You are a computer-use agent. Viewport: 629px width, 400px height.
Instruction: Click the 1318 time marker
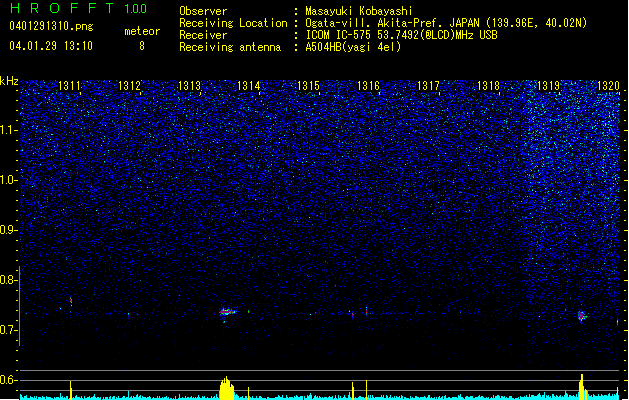tap(488, 86)
